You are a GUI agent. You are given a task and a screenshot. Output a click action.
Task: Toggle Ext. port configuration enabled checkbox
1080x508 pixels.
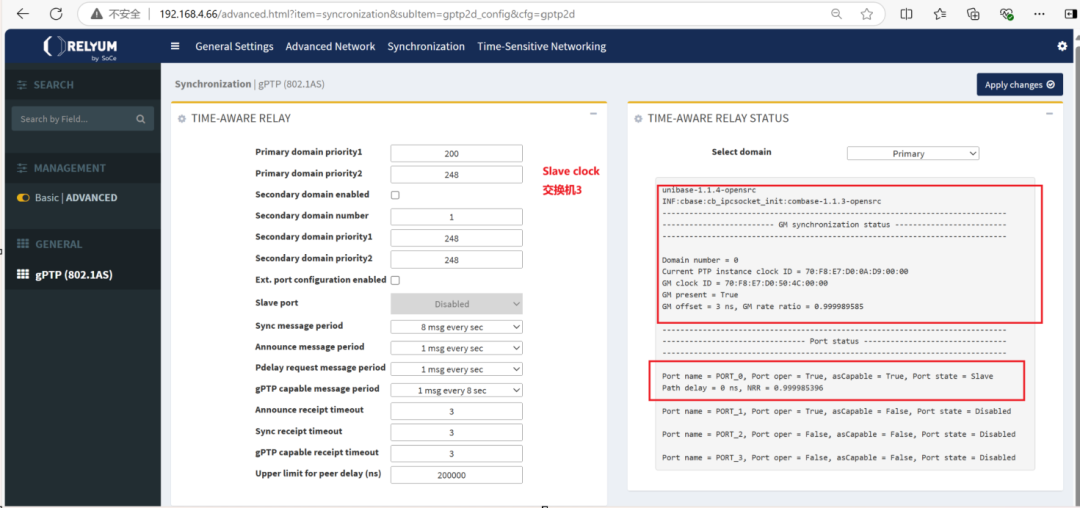click(x=395, y=280)
